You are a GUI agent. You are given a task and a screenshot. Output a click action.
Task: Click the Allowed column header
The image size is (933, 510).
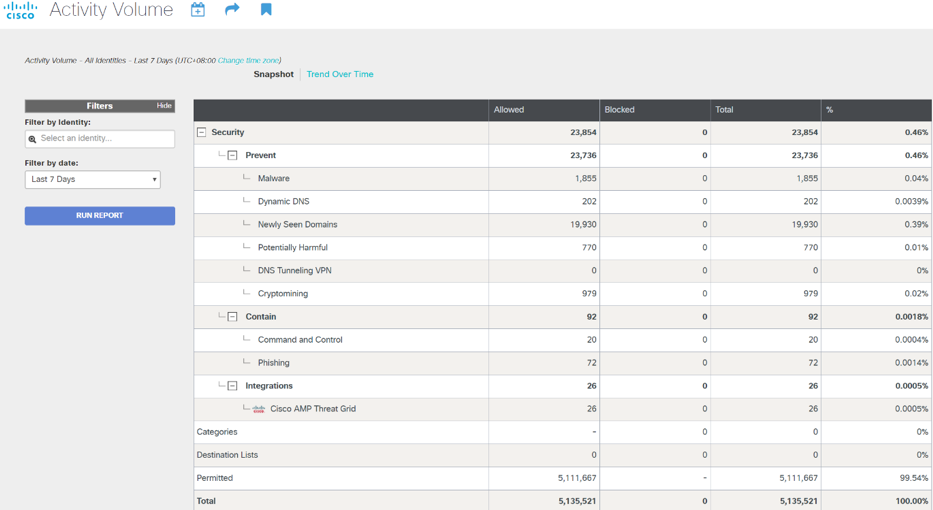[x=509, y=110]
